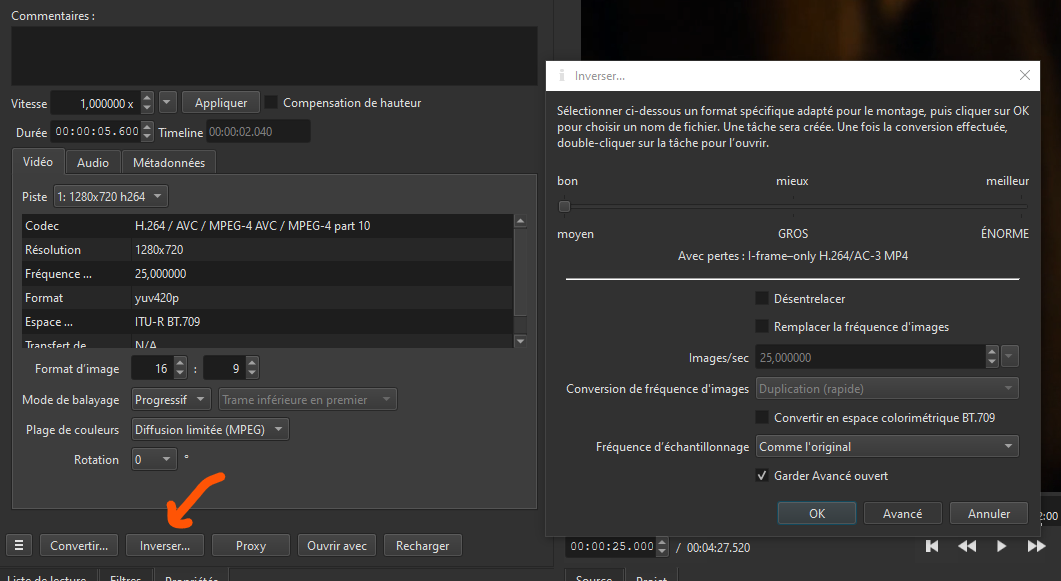Increase the Format d'image width stepper

(180, 364)
